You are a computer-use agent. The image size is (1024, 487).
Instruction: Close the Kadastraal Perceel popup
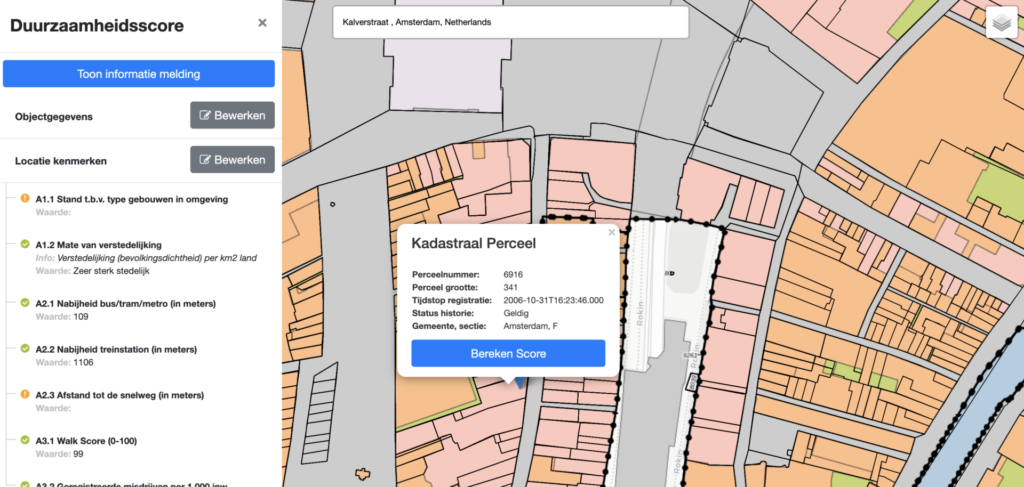click(612, 233)
